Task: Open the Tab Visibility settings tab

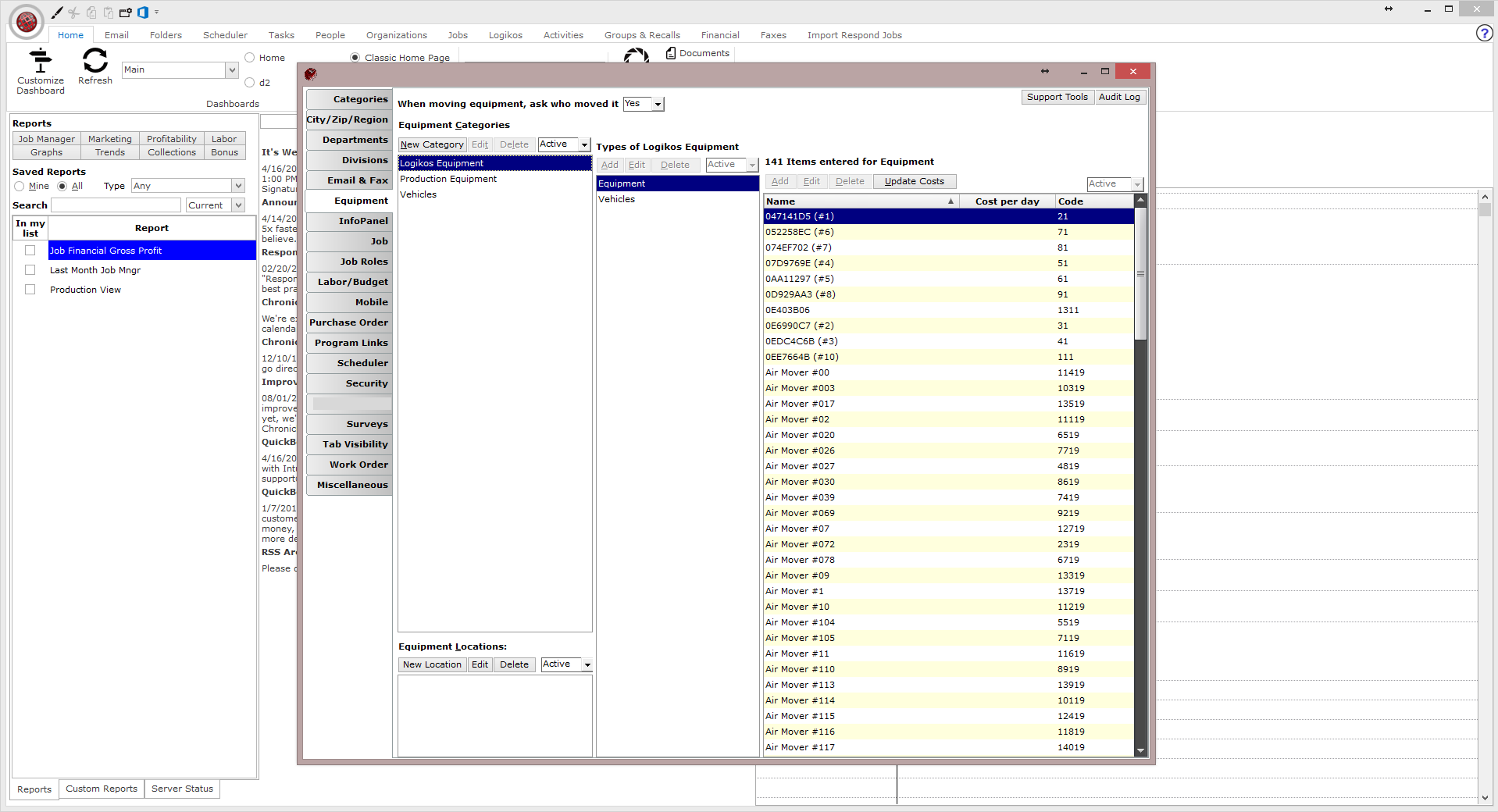Action: pyautogui.click(x=350, y=444)
